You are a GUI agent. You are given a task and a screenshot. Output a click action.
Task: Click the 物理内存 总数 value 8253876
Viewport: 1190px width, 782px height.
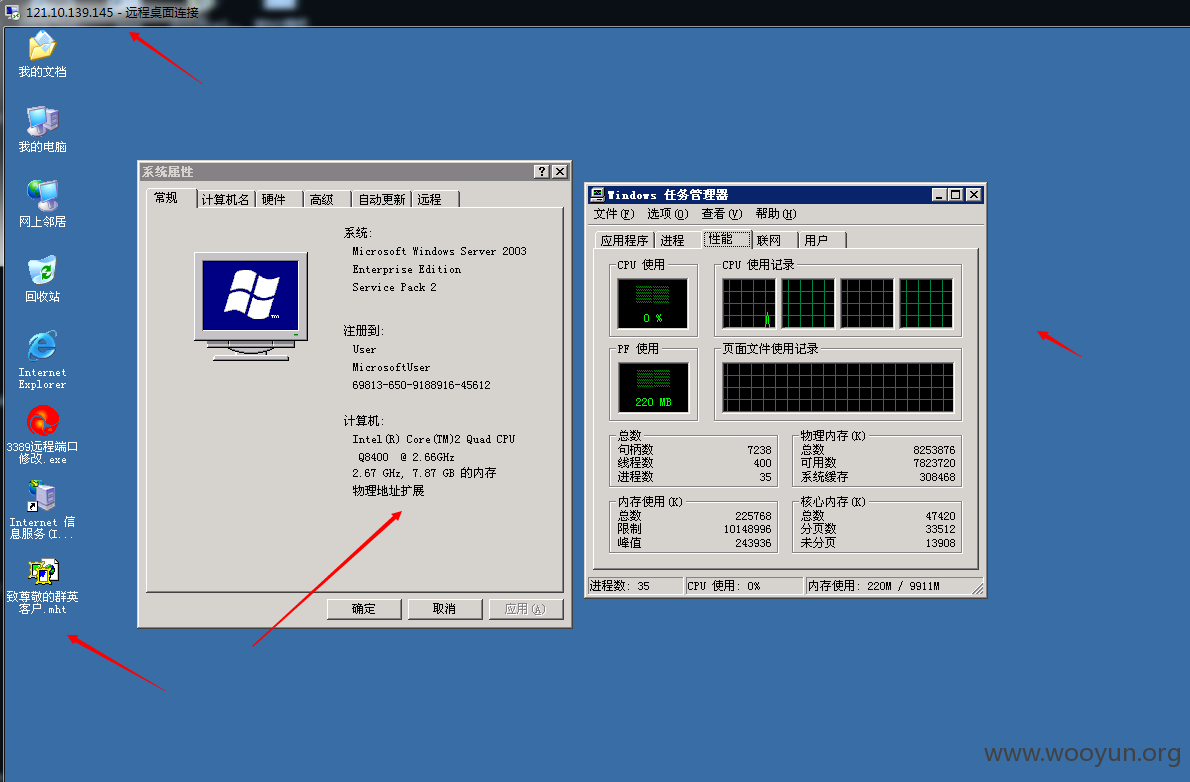point(934,450)
